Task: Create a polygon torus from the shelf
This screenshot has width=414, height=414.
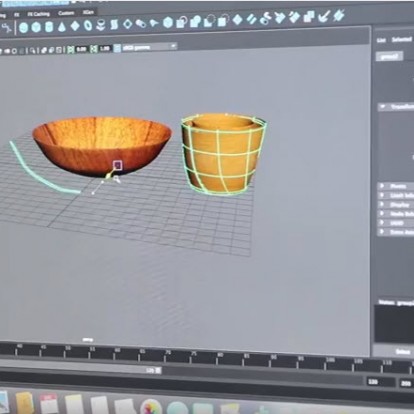Action: (88, 25)
